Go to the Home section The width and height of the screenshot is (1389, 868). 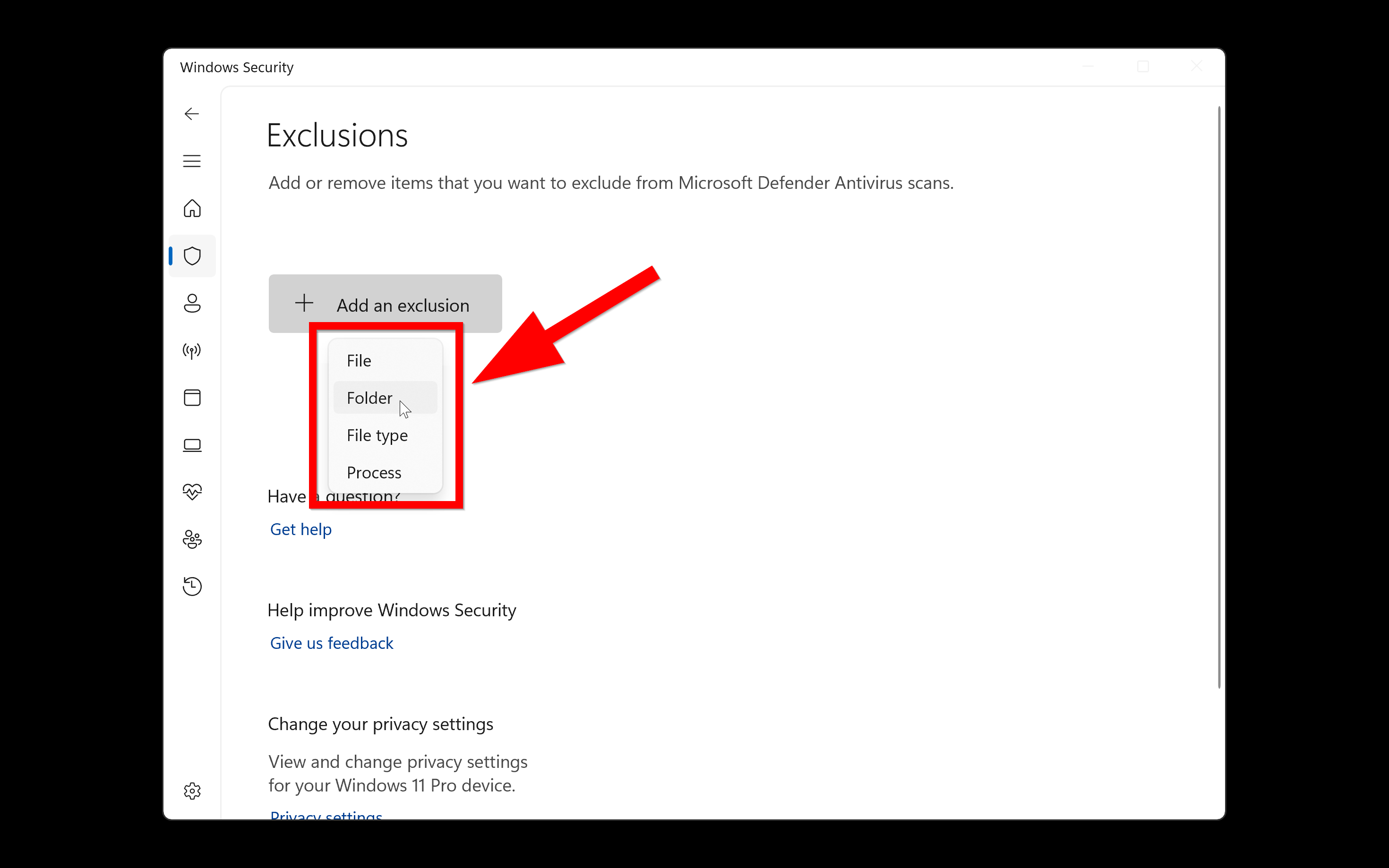click(x=192, y=208)
